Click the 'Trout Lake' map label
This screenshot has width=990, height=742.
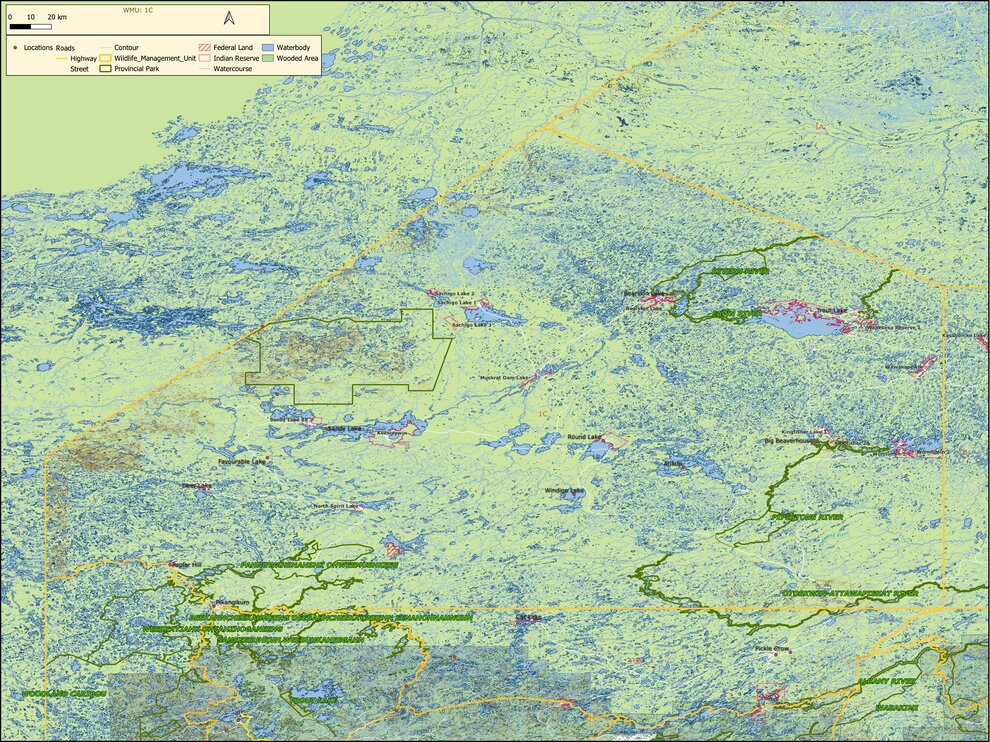(831, 311)
